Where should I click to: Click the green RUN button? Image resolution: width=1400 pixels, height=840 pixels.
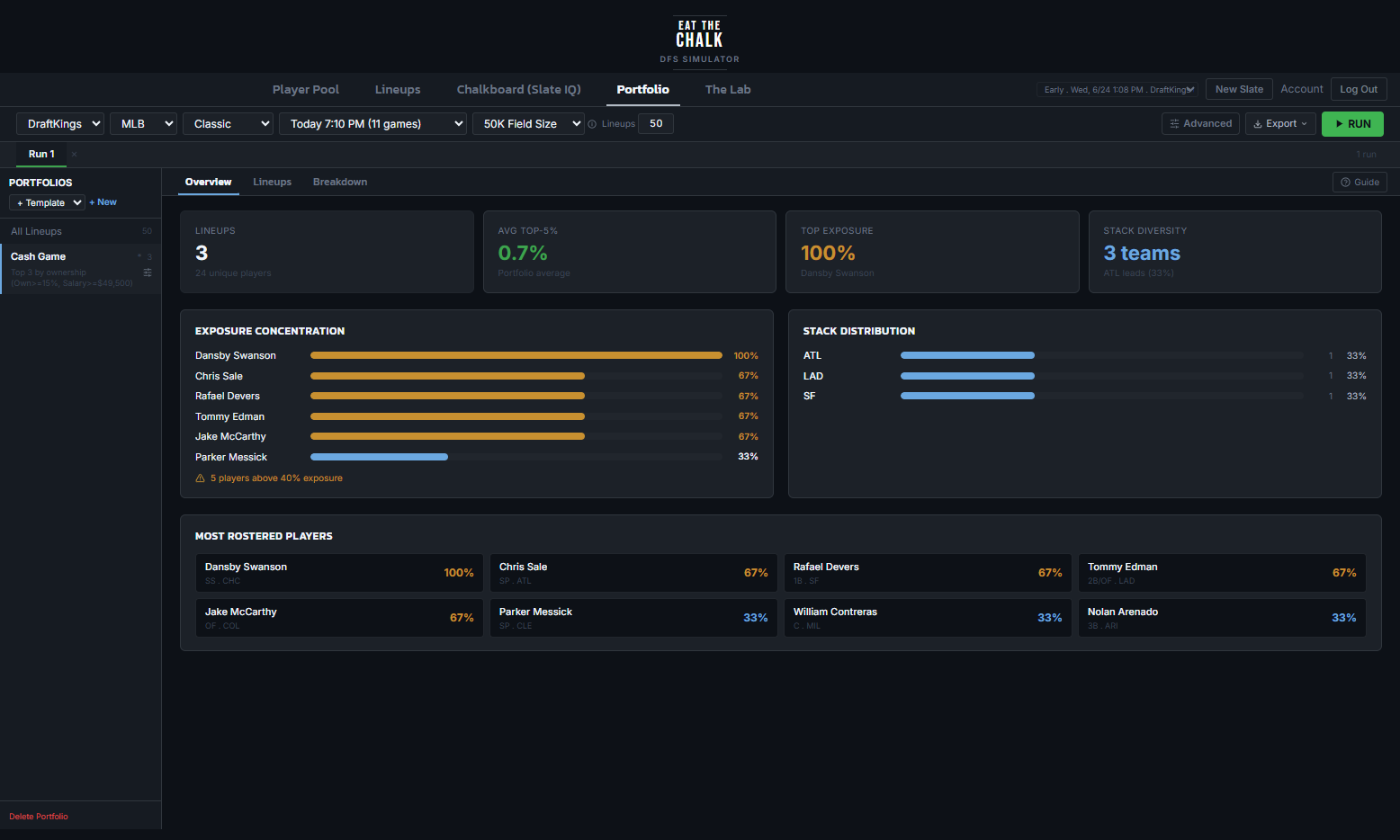1352,124
